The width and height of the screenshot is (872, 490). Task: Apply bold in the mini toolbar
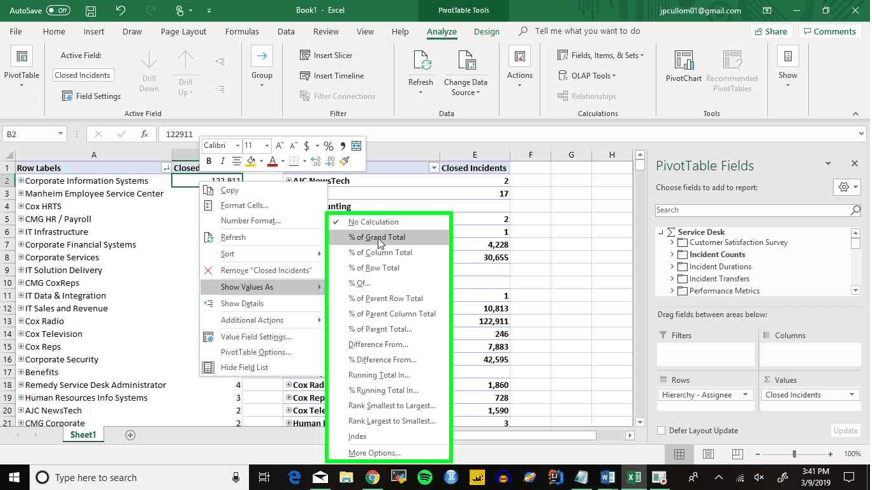click(x=209, y=161)
